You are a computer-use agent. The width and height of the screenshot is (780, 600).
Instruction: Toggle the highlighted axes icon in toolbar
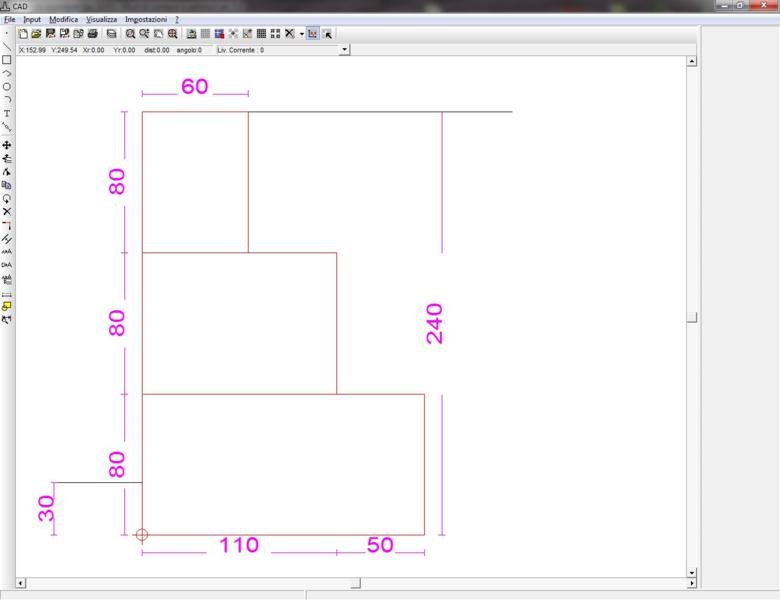tap(312, 34)
